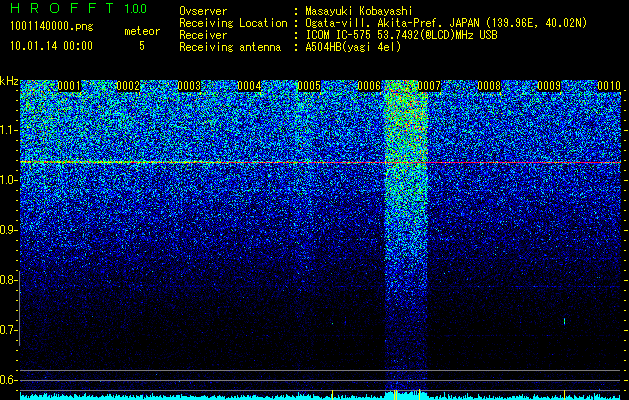Viewport: 629px width, 400px height.
Task: Click the Receiving antenna label
Action: pos(230,47)
